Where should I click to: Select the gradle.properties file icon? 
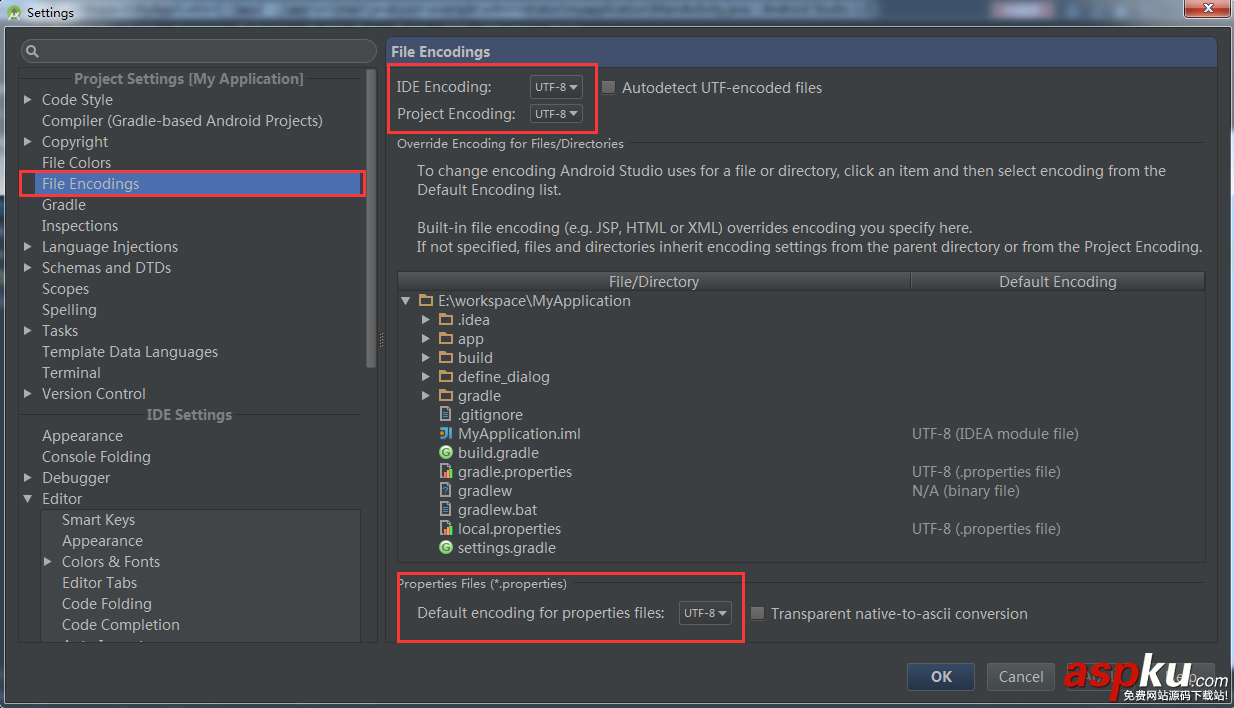coord(446,471)
